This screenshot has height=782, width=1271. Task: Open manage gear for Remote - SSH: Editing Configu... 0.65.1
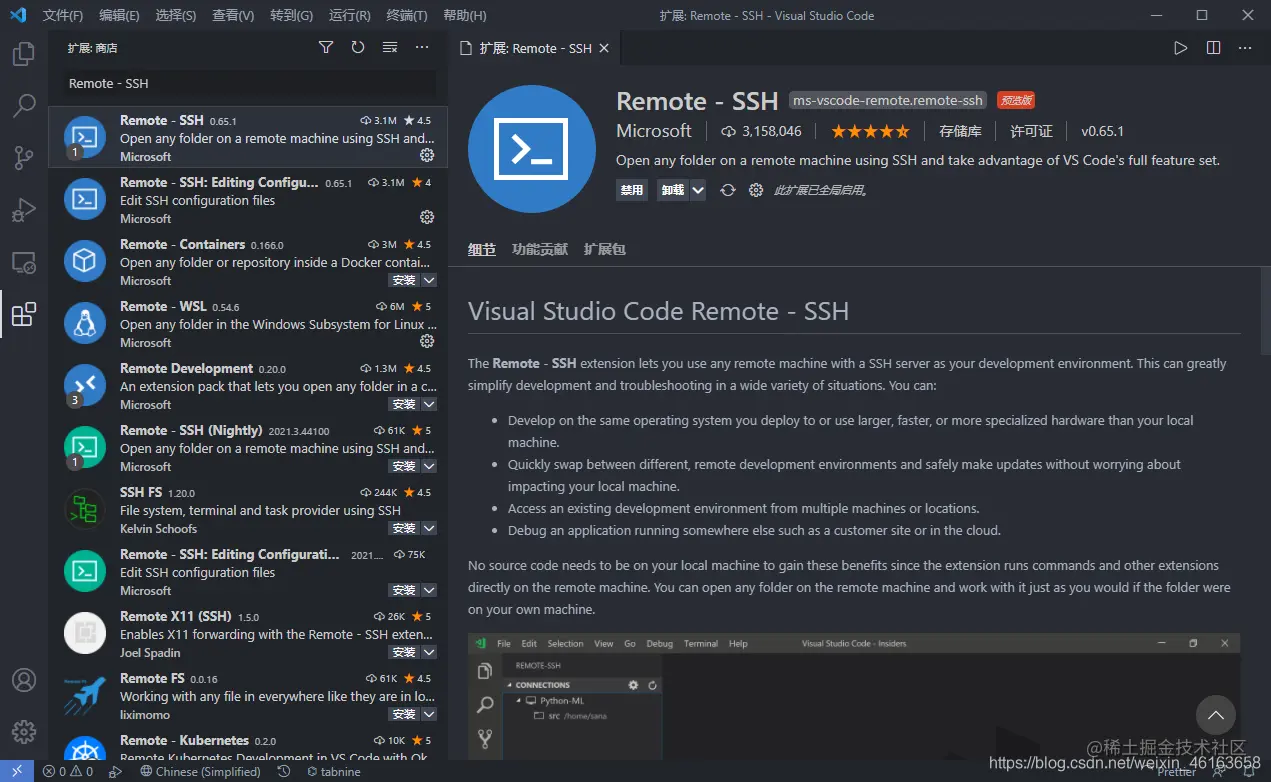click(427, 217)
